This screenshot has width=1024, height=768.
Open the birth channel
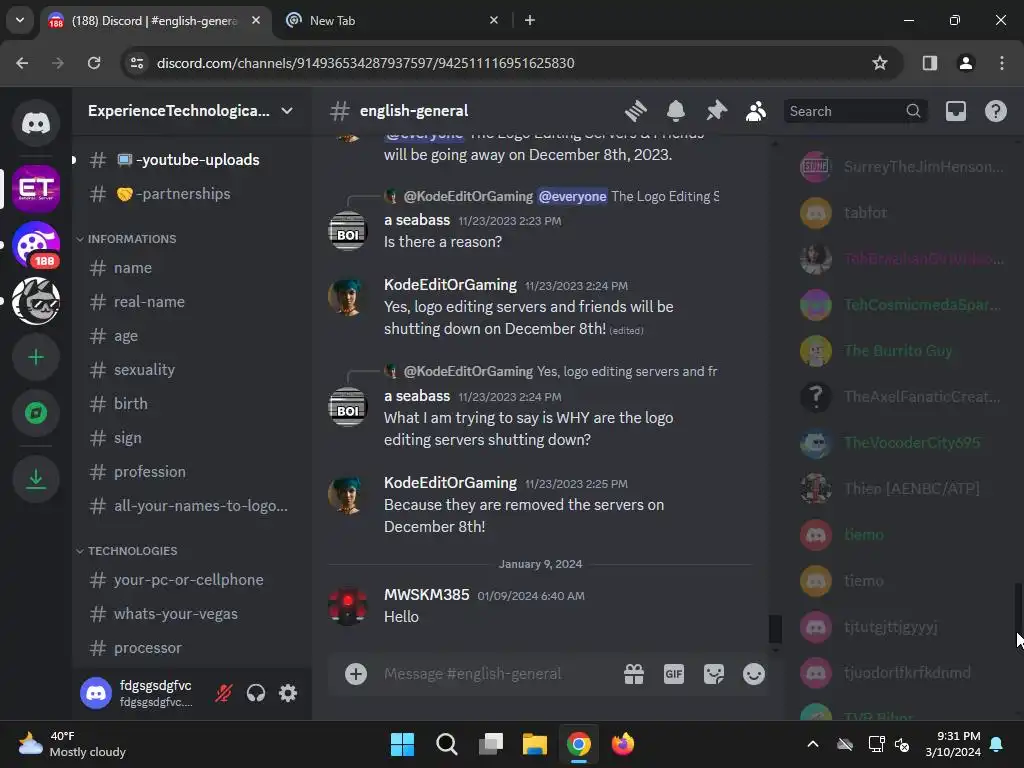pos(191,404)
